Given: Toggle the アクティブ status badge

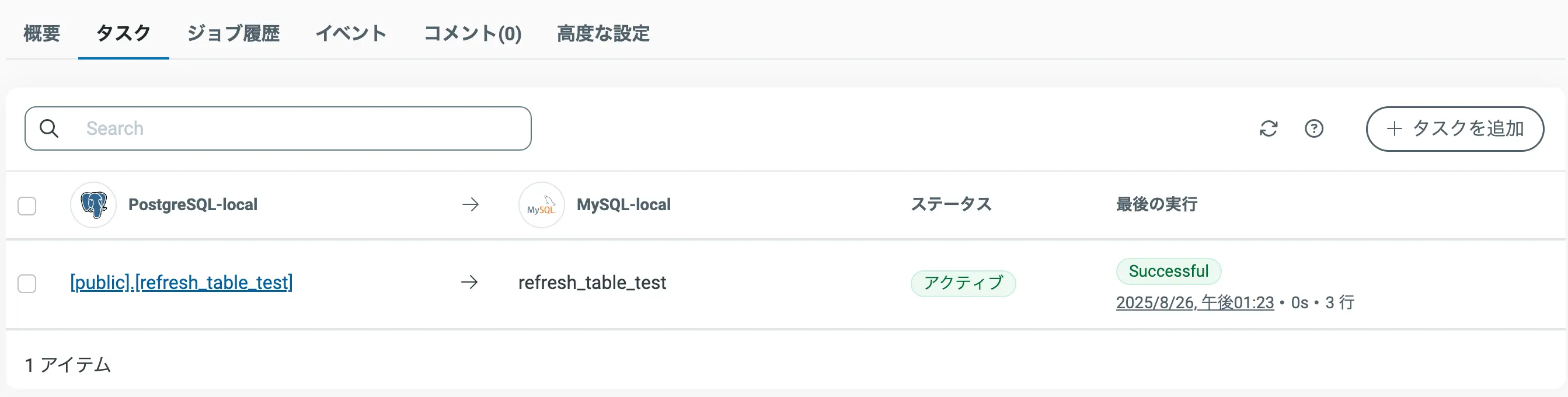Looking at the screenshot, I should pyautogui.click(x=963, y=283).
